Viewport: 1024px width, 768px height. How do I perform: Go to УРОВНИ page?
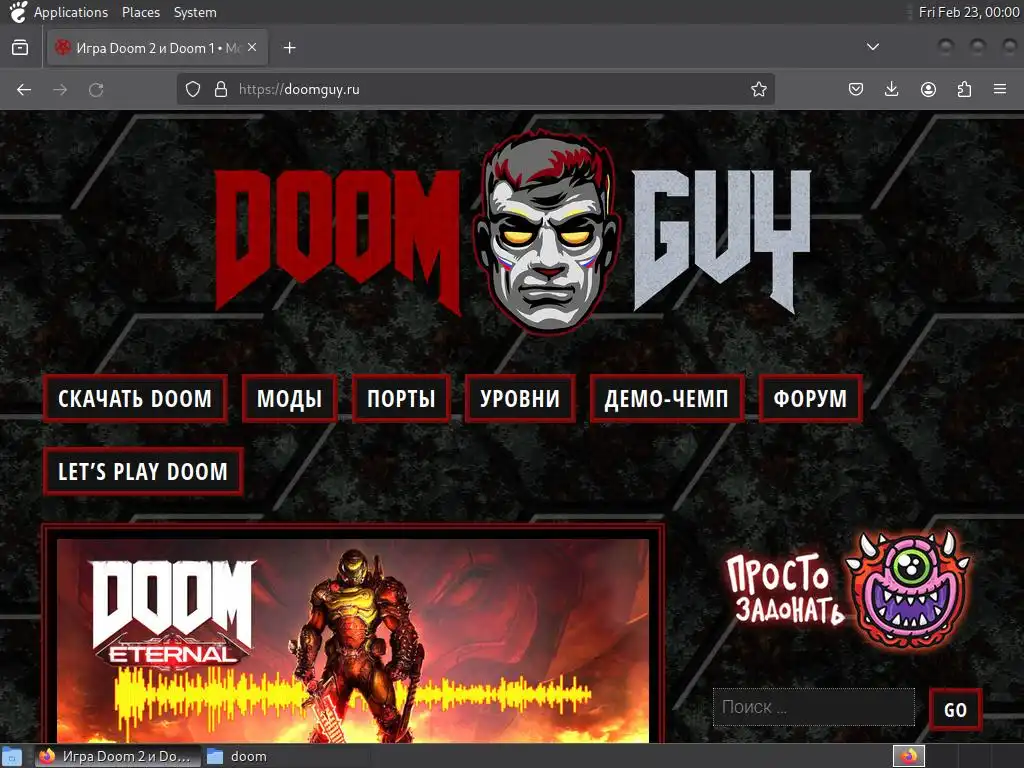tap(520, 398)
